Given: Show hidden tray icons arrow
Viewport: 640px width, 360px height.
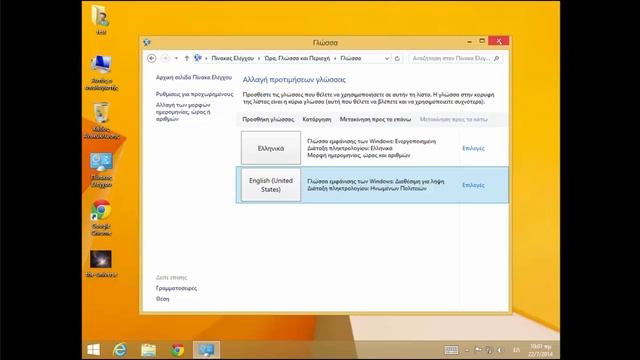Looking at the screenshot, I should pos(467,350).
